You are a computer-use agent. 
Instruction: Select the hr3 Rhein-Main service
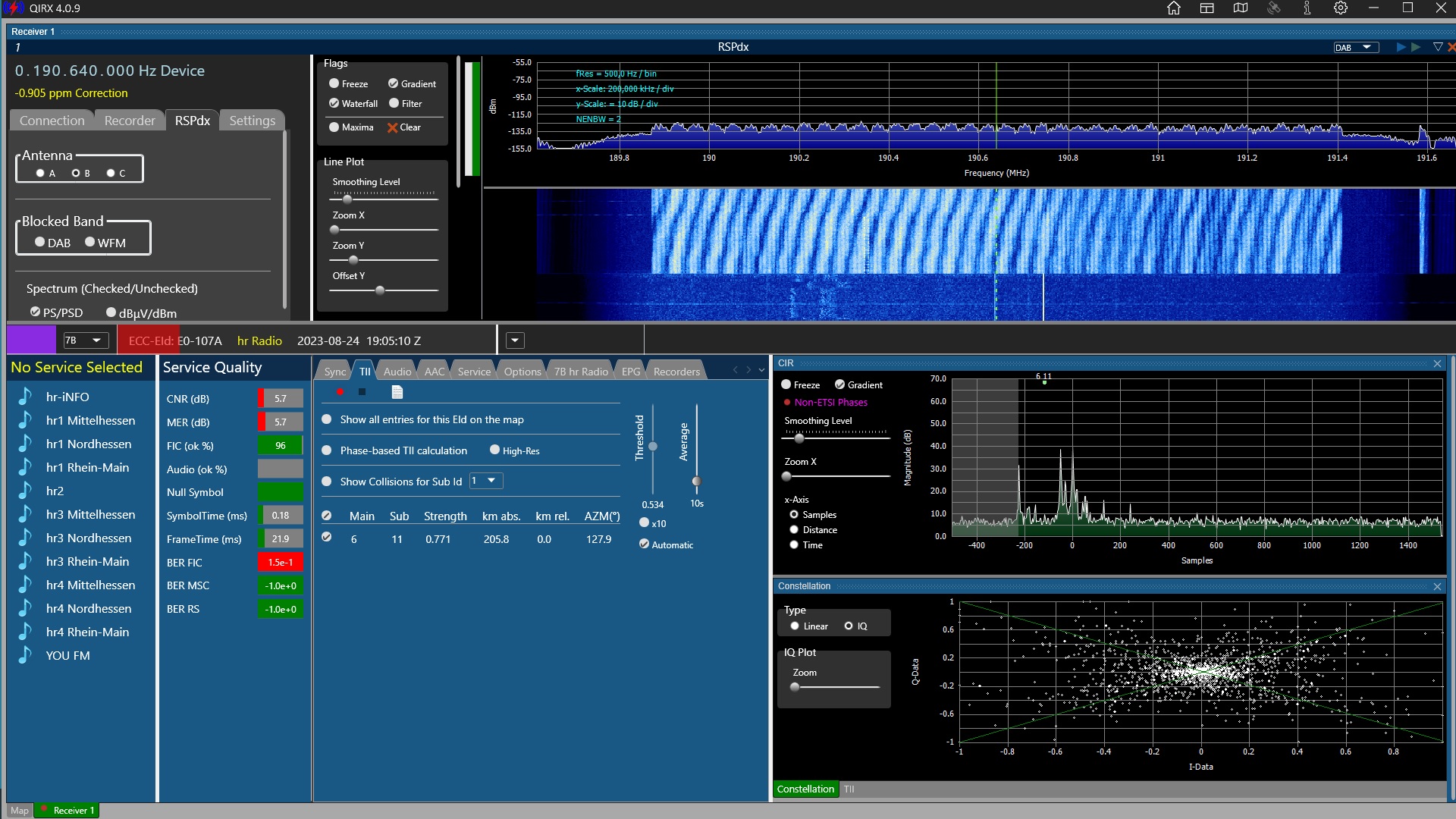coord(87,561)
